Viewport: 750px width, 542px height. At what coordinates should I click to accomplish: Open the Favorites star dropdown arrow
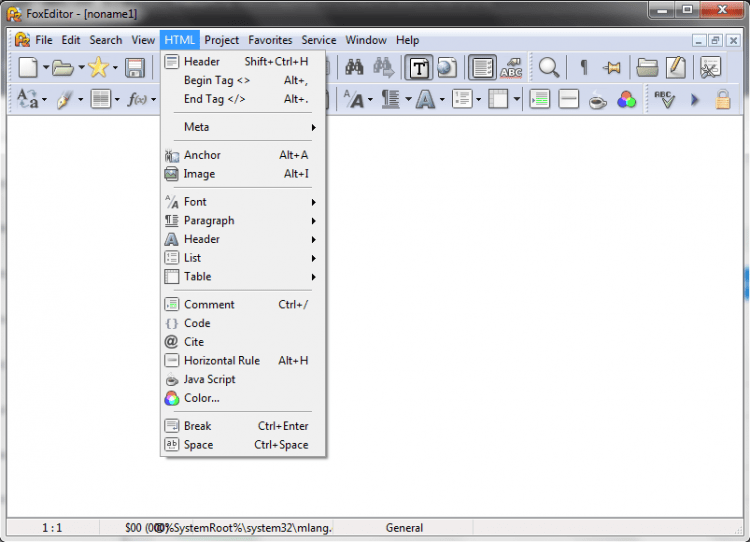tap(115, 67)
